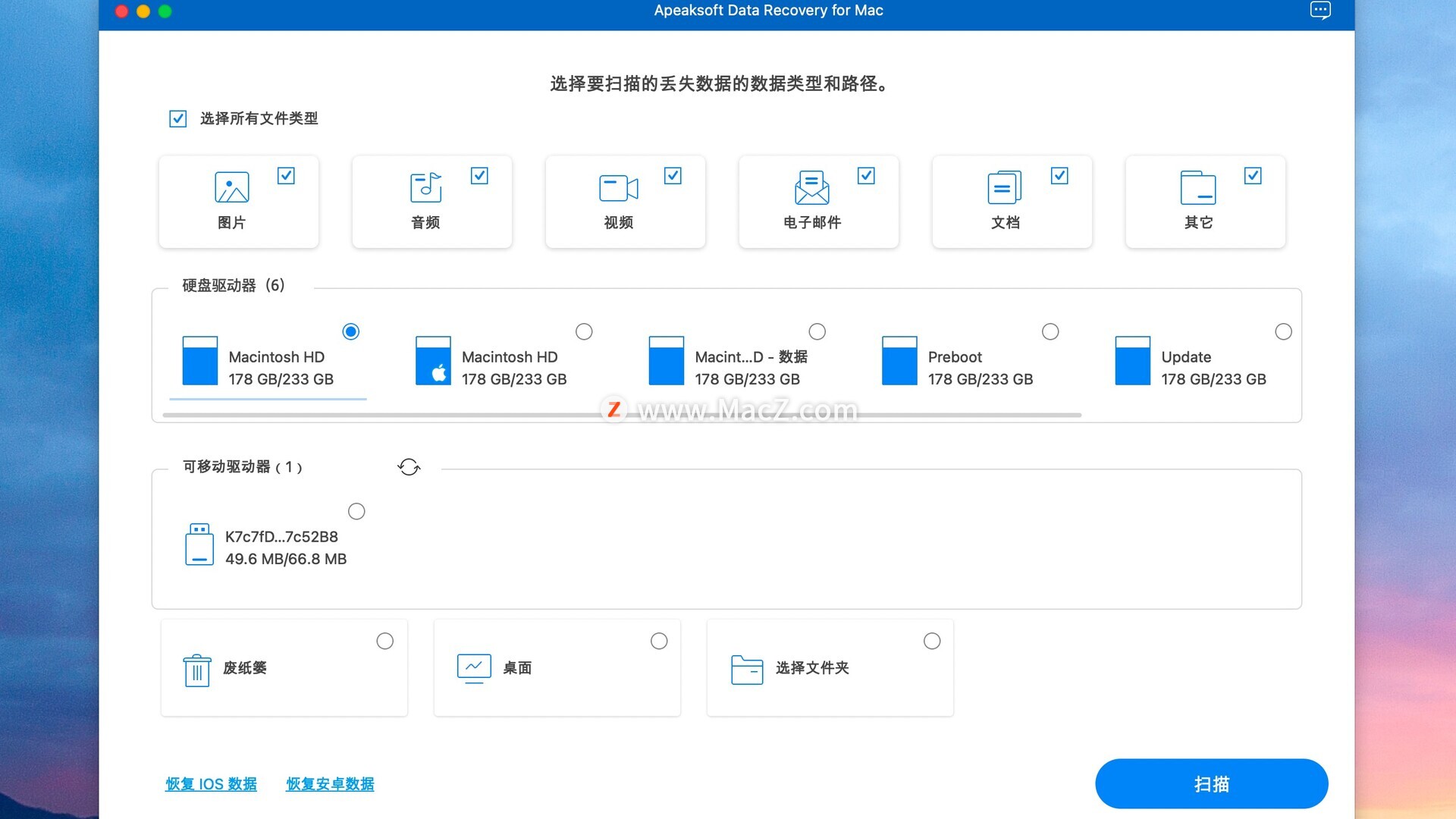Click the K7c7fD...7c52B8 drive name
The height and width of the screenshot is (819, 1456).
click(281, 537)
